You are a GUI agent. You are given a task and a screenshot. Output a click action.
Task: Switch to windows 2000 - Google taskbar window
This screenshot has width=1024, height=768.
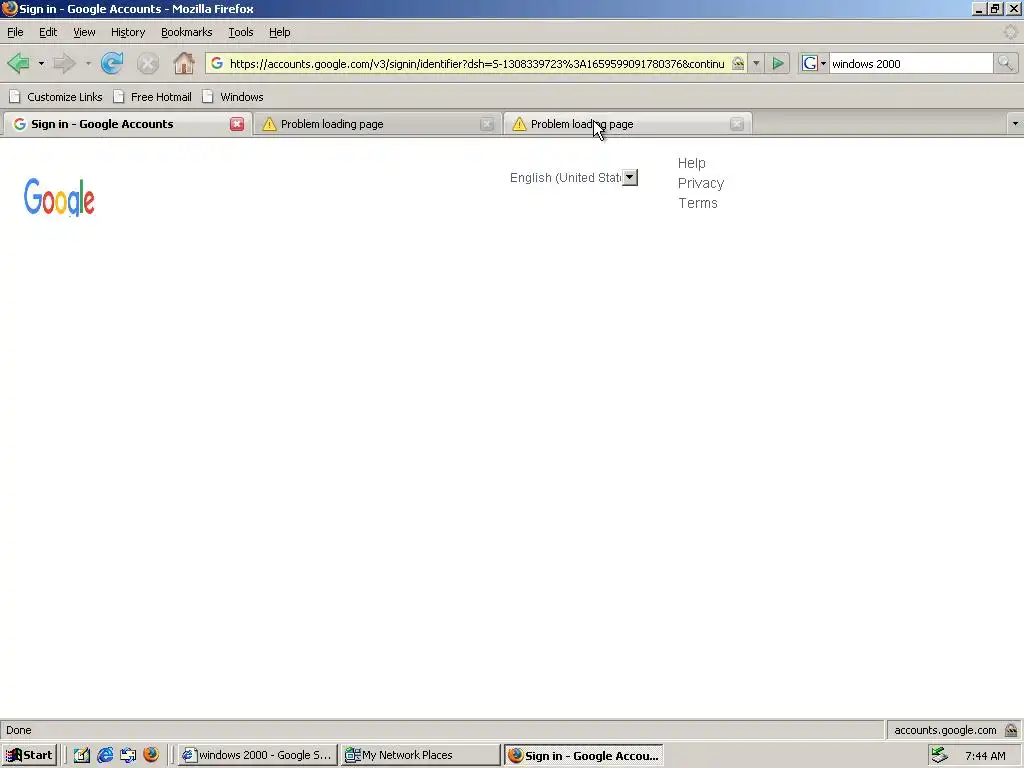click(257, 755)
